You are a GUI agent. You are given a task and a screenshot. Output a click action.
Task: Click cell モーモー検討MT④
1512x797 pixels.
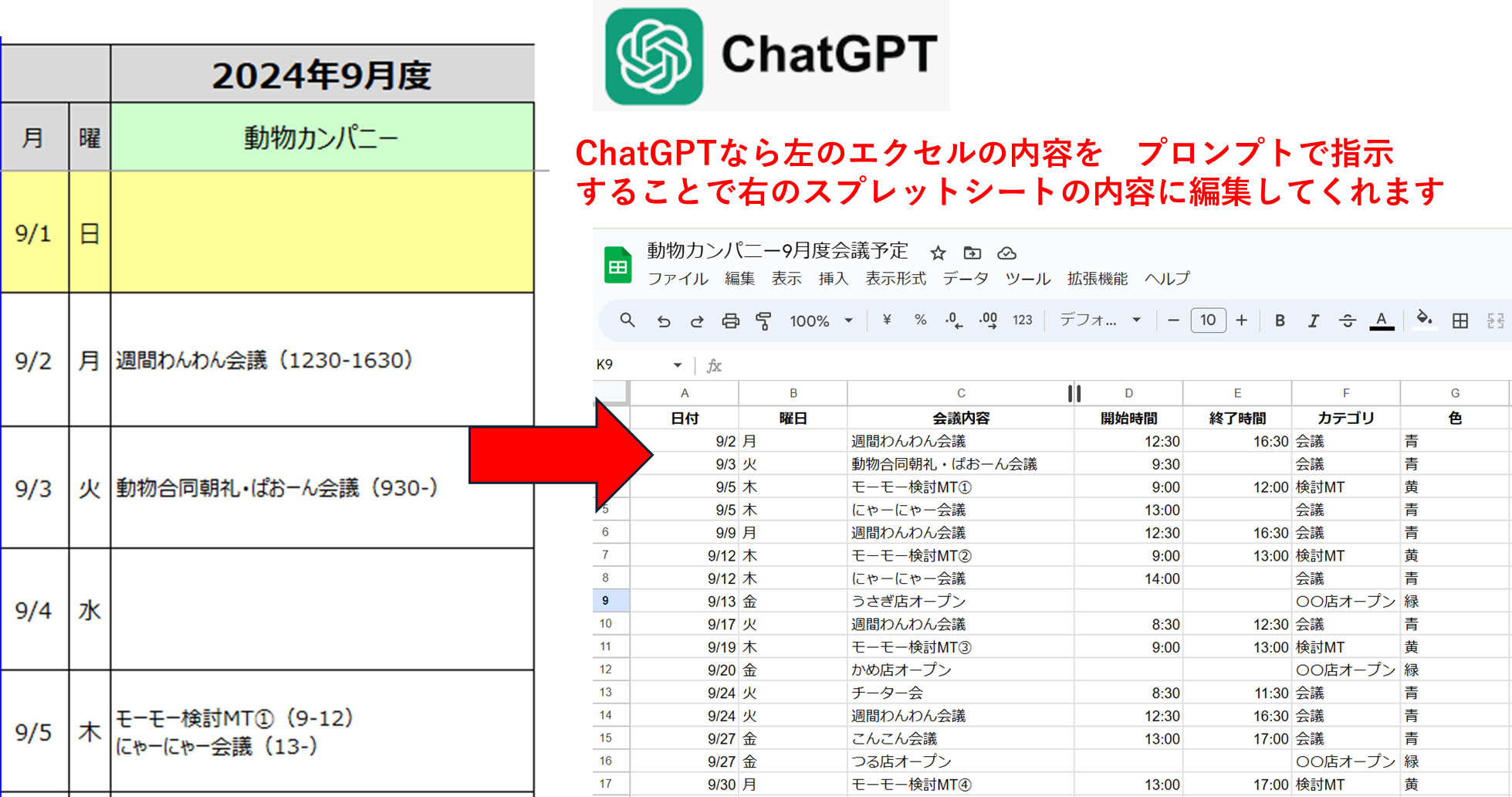(961, 784)
